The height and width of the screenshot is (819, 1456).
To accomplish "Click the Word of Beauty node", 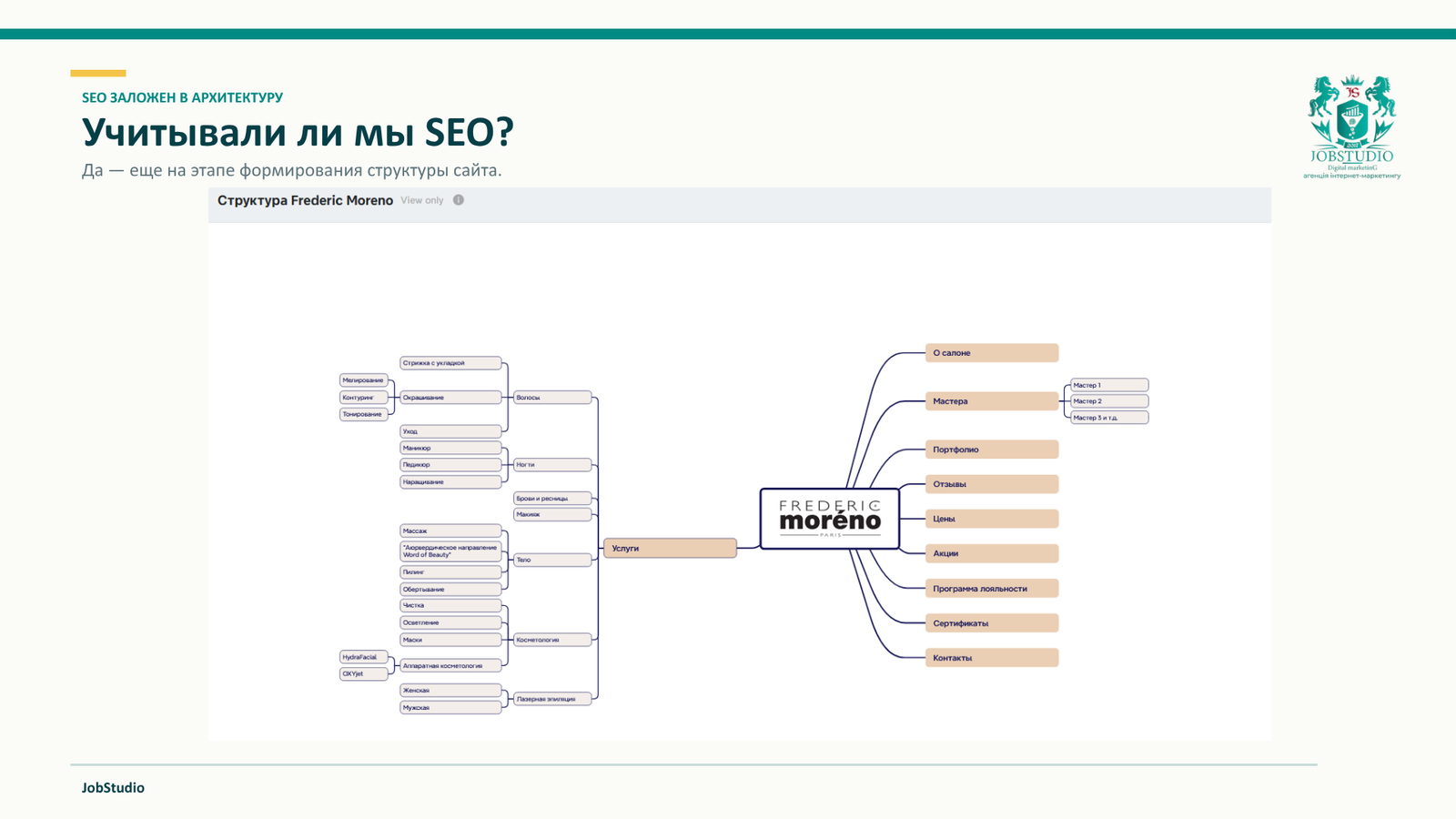I will tap(450, 551).
